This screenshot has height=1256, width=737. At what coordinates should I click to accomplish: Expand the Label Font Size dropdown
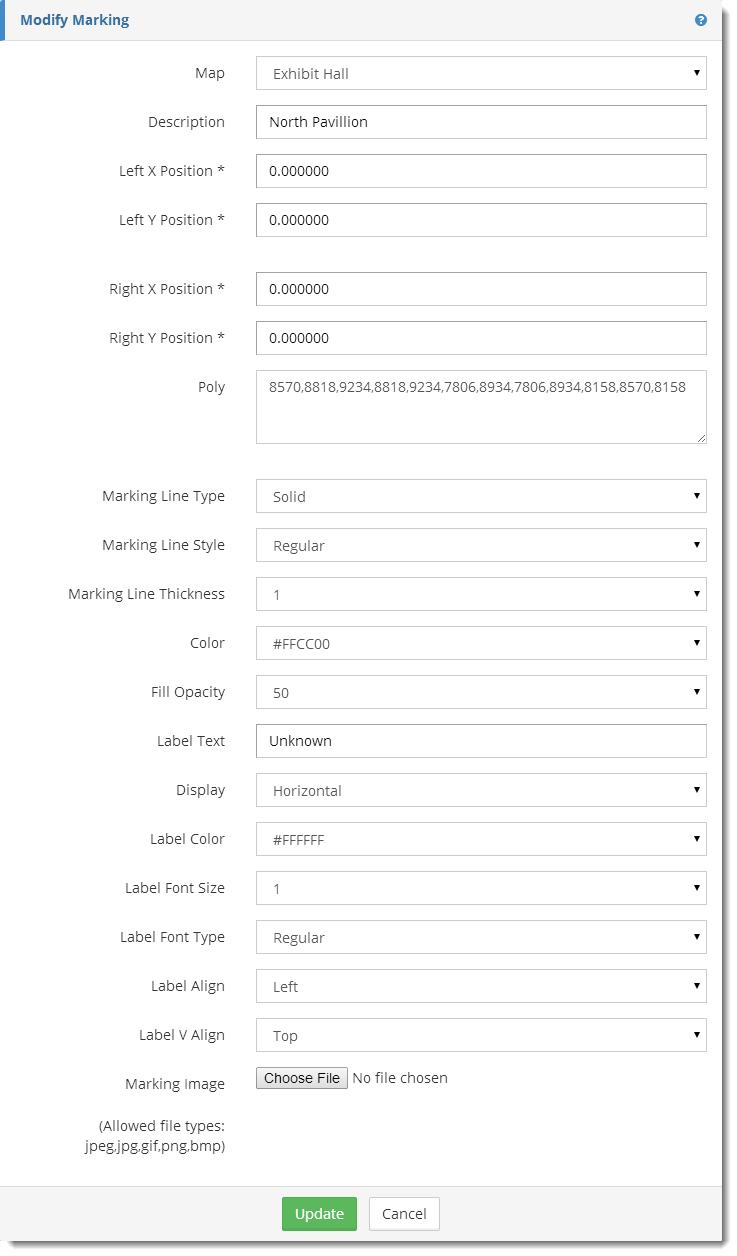(x=481, y=888)
